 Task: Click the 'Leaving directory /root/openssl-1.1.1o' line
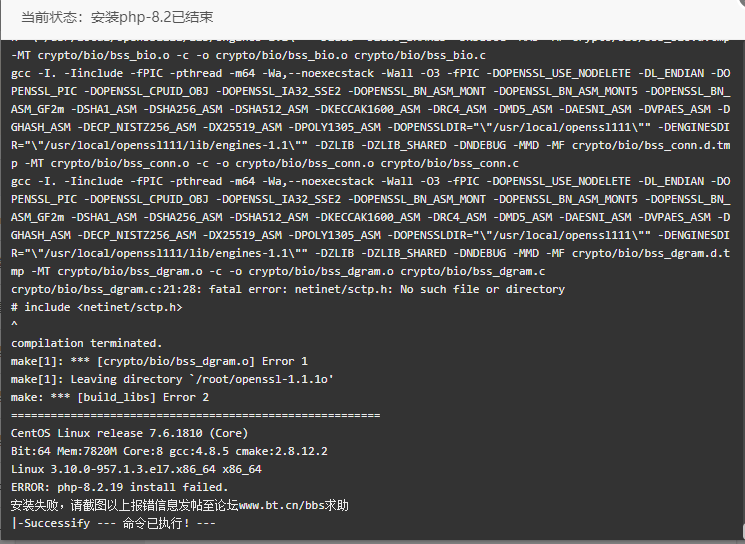172,379
